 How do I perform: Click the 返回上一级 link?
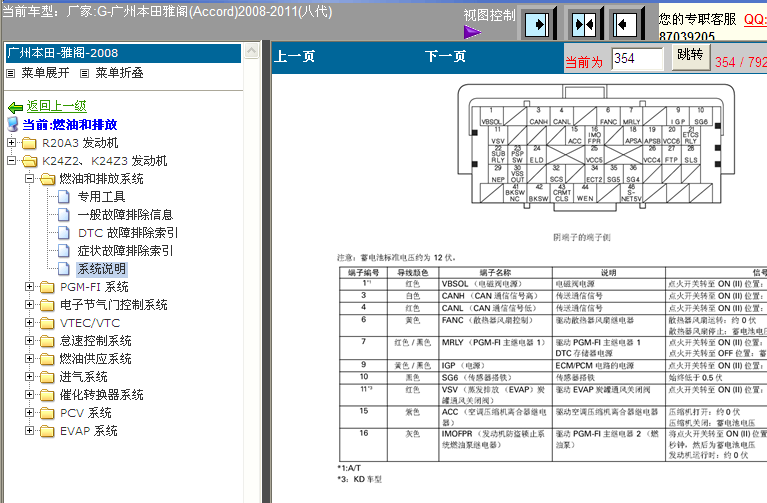click(x=56, y=106)
